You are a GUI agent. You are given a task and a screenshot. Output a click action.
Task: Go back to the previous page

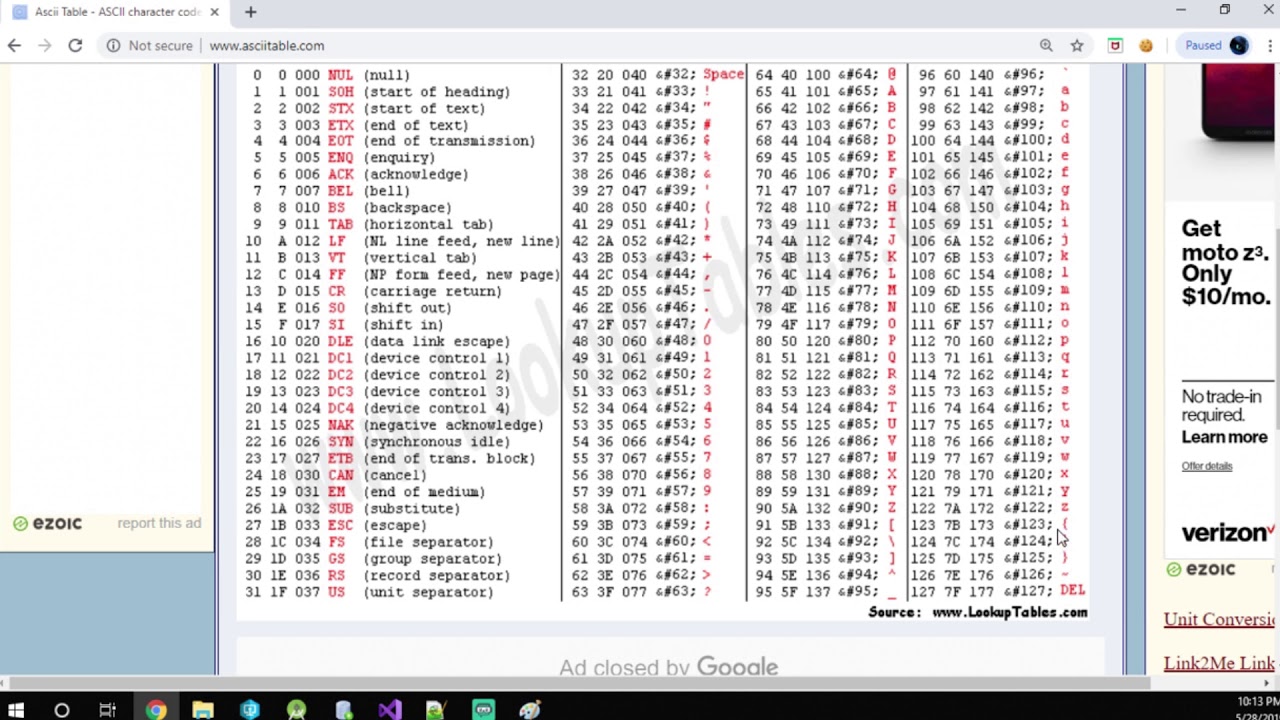tap(14, 45)
